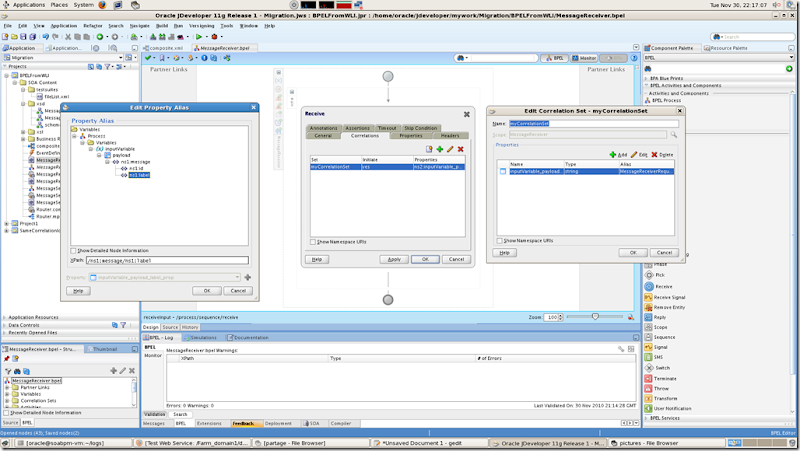The image size is (800, 451).
Task: Open the Migration application dropdown
Action: click(120, 58)
